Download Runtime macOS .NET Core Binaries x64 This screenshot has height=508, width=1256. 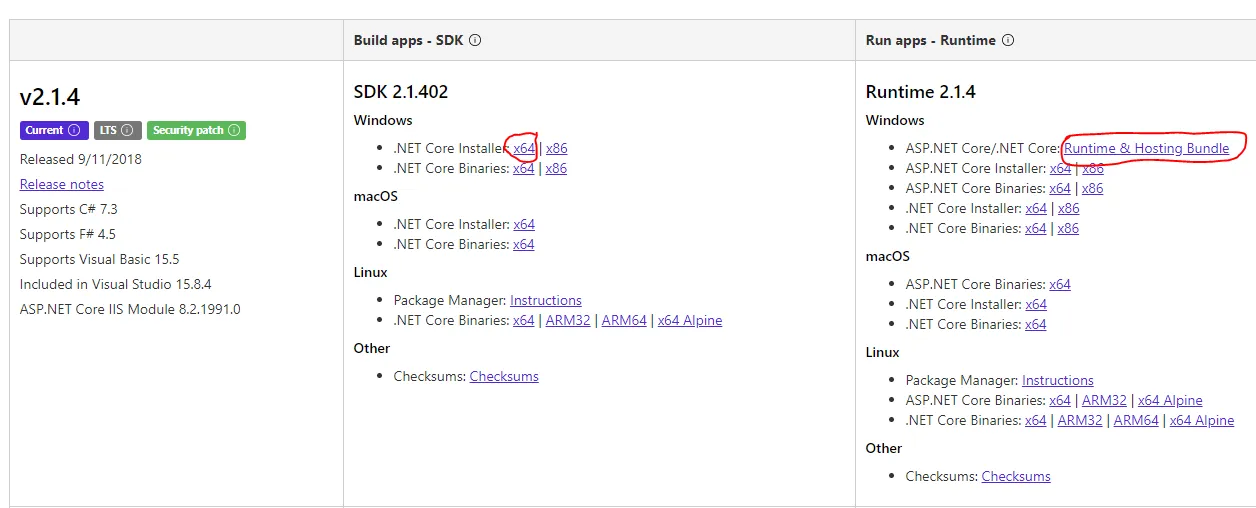click(1036, 324)
